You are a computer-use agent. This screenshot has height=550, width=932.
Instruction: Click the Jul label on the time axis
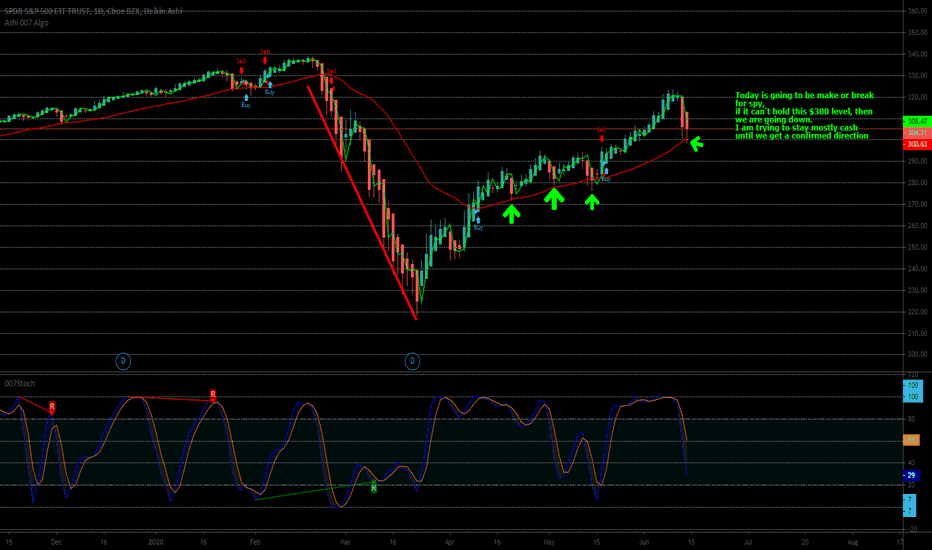point(748,542)
